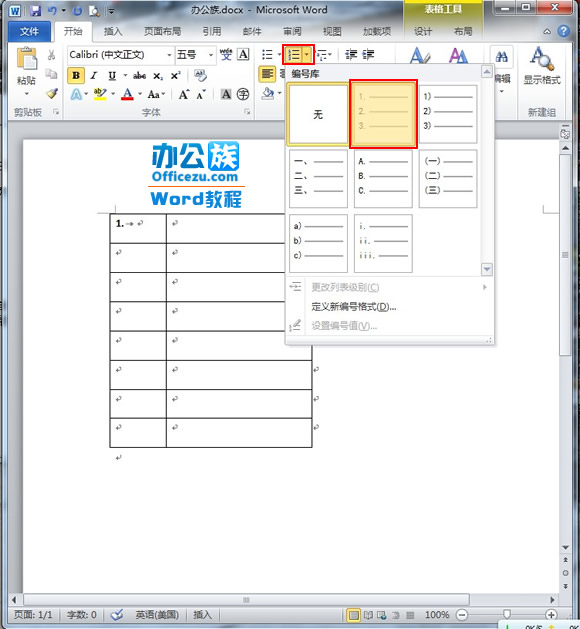Toggle Subscript formatting
This screenshot has width=580, height=629.
[158, 76]
